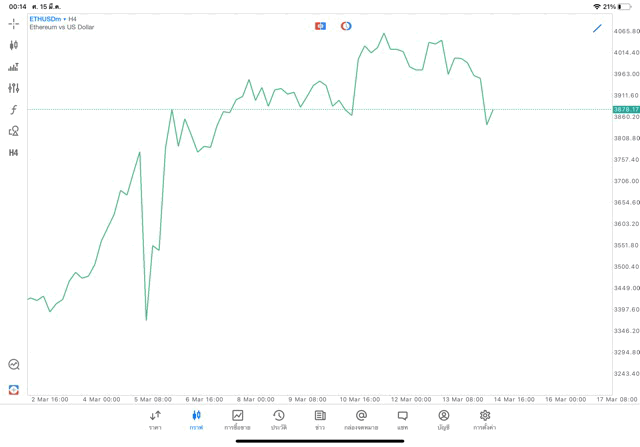Open the กล่องจดหมาย mailbox tab

tap(361, 419)
